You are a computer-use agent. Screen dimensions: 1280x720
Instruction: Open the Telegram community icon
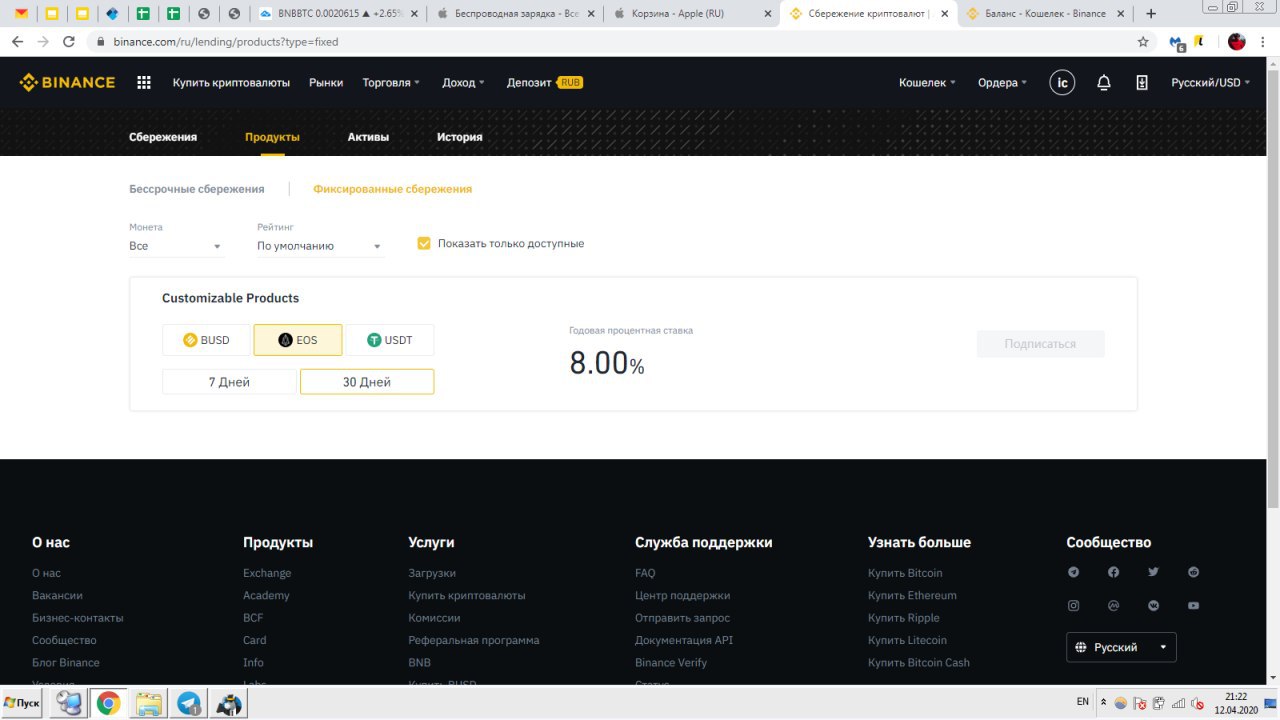(1074, 572)
